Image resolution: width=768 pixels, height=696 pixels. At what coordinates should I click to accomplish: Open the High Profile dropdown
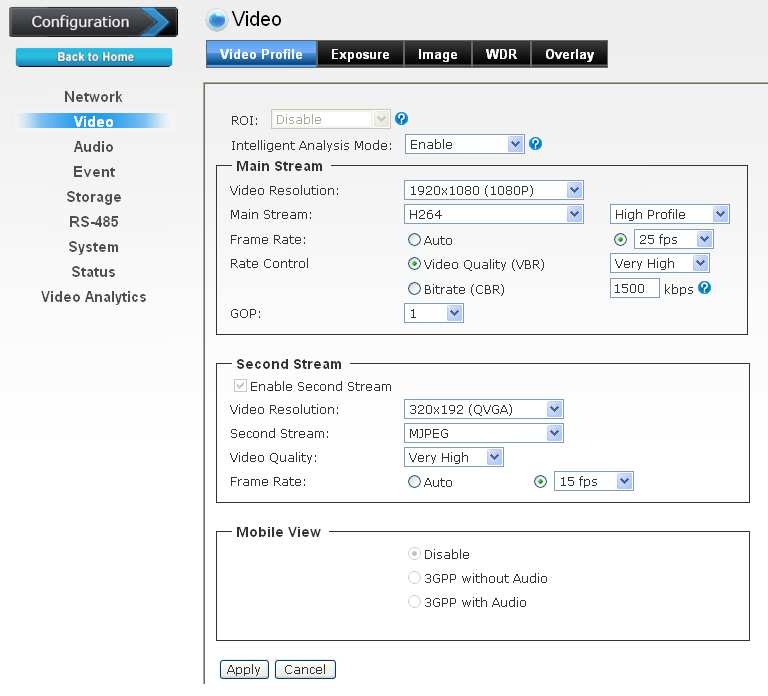[x=670, y=214]
